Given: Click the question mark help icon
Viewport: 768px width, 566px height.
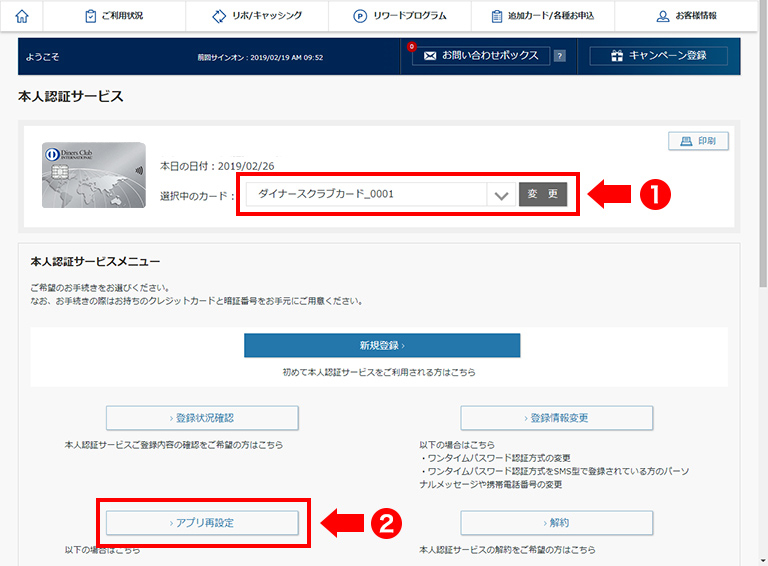Looking at the screenshot, I should click(559, 56).
